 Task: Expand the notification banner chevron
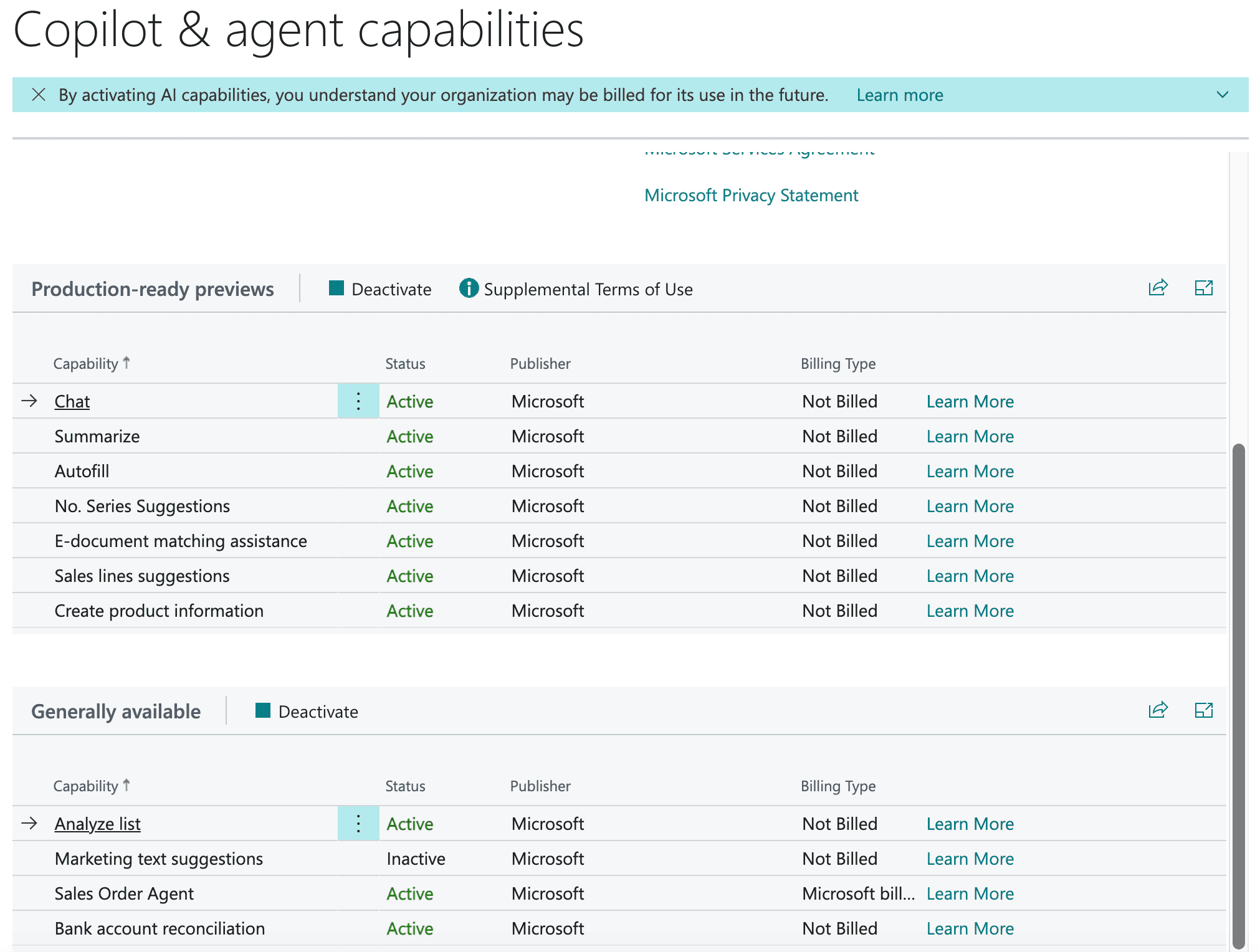click(1222, 95)
